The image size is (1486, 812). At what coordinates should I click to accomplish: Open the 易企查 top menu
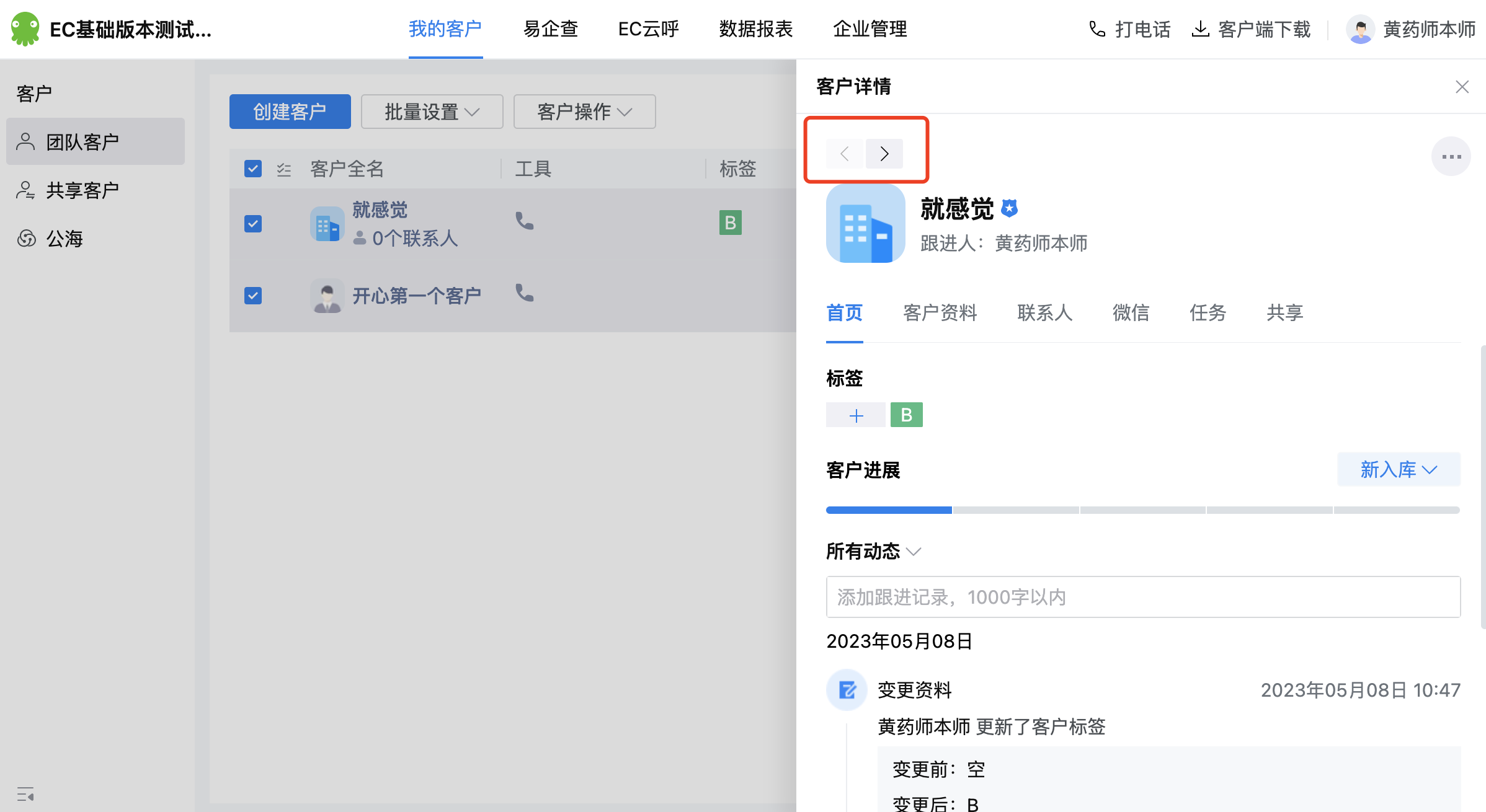point(551,29)
